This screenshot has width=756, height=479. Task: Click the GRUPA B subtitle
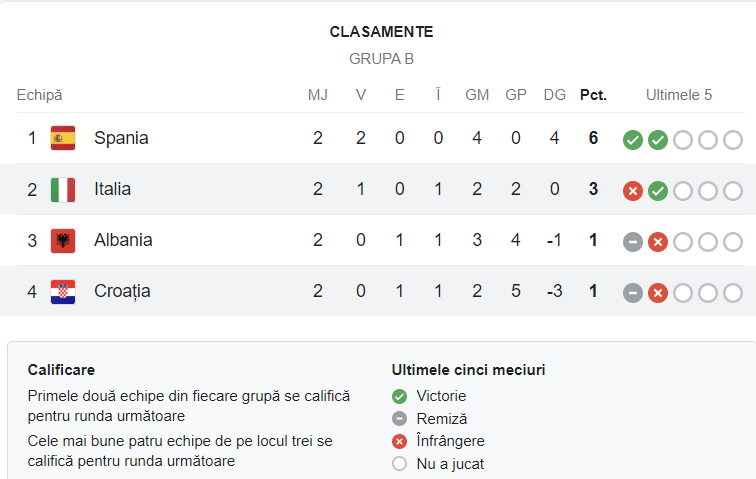coord(381,59)
